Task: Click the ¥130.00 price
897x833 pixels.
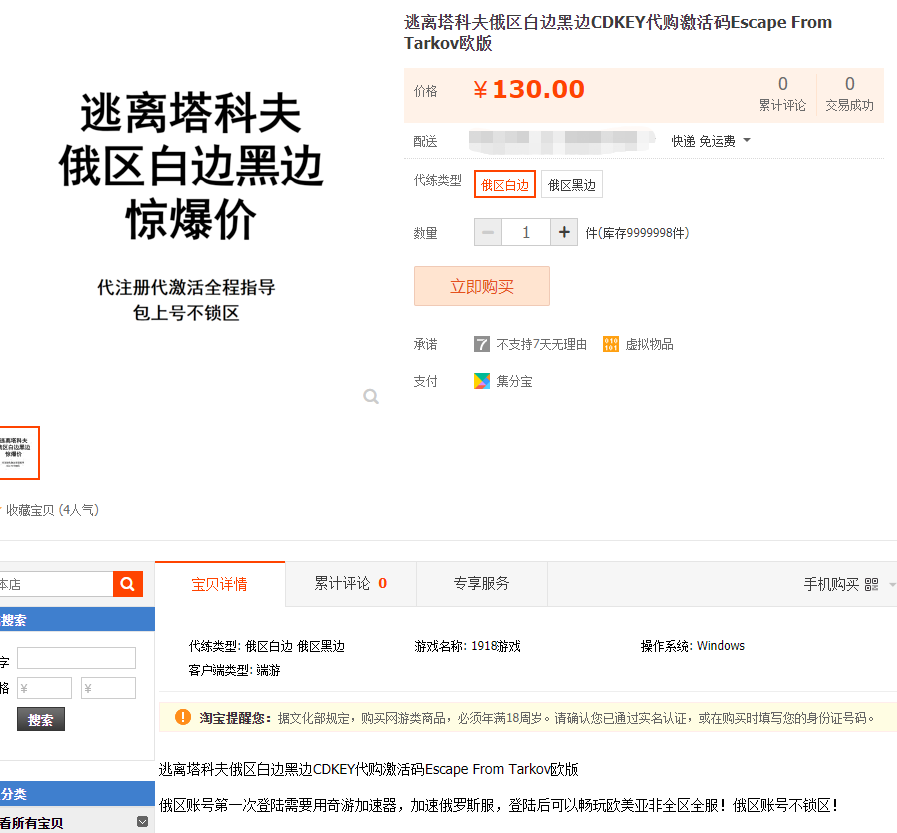Action: (x=529, y=89)
